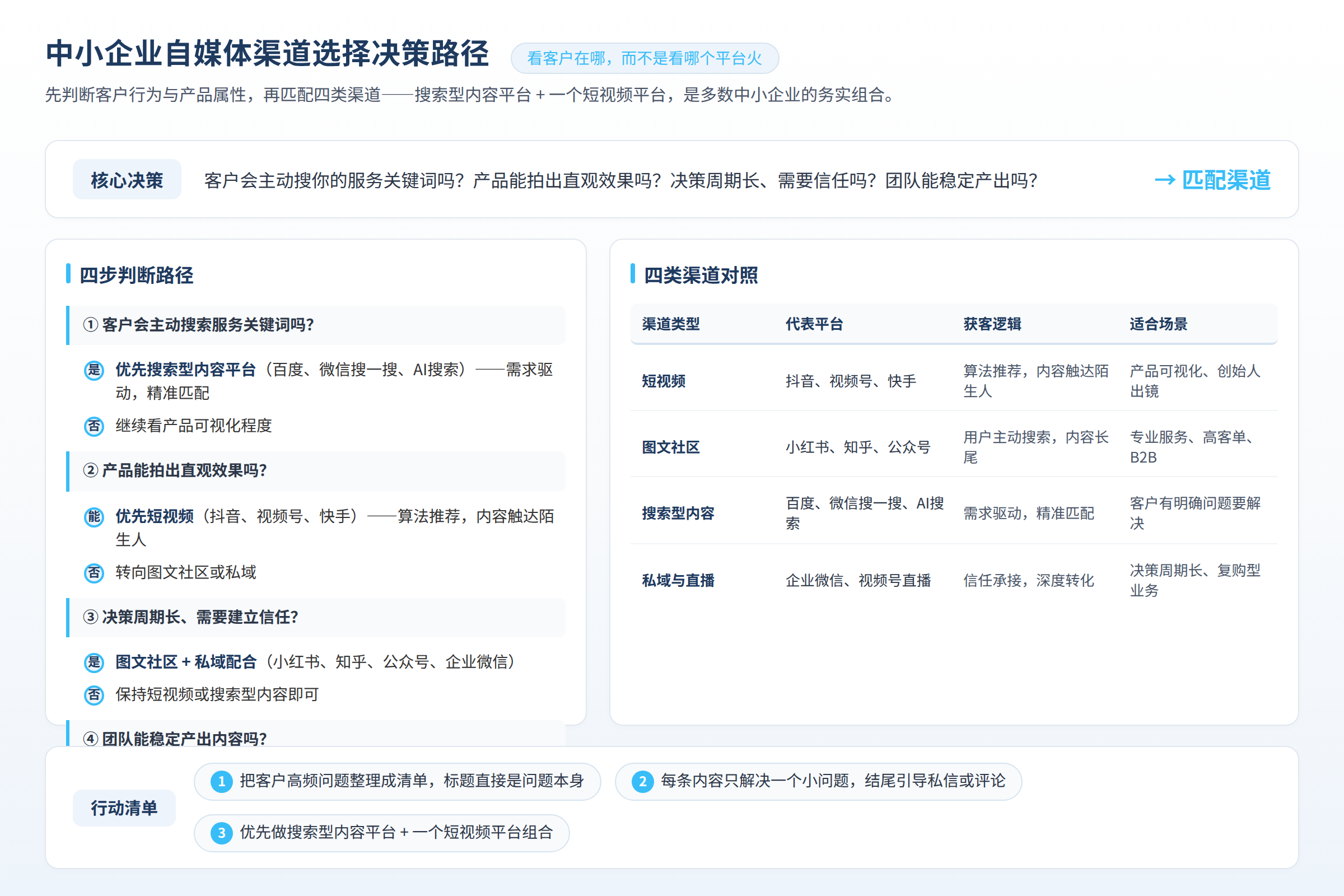Click the 获客逻辑 column header

coord(992,324)
